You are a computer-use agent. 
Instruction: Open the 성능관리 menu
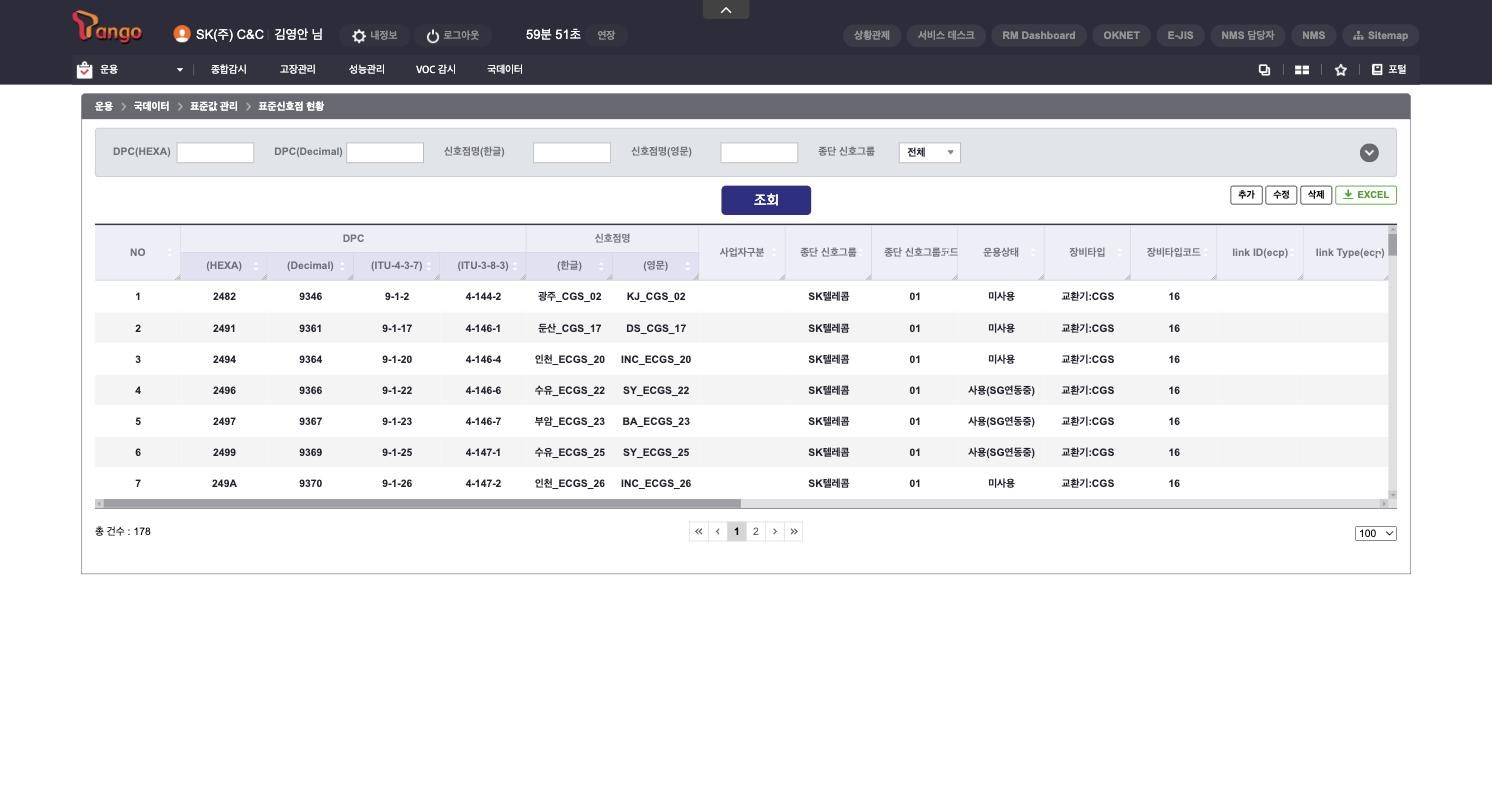coord(366,70)
